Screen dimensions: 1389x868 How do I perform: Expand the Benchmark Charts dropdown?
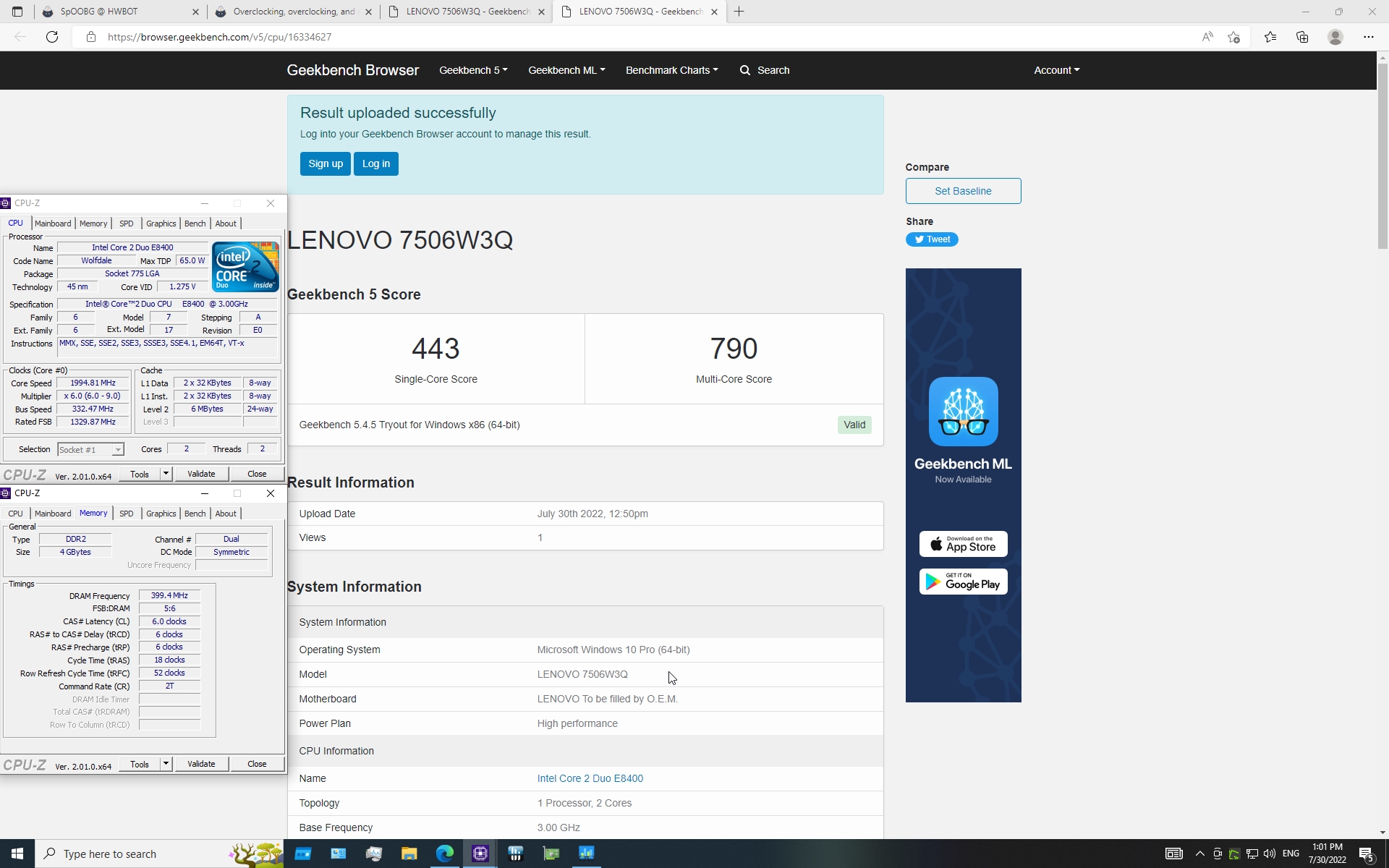671,70
